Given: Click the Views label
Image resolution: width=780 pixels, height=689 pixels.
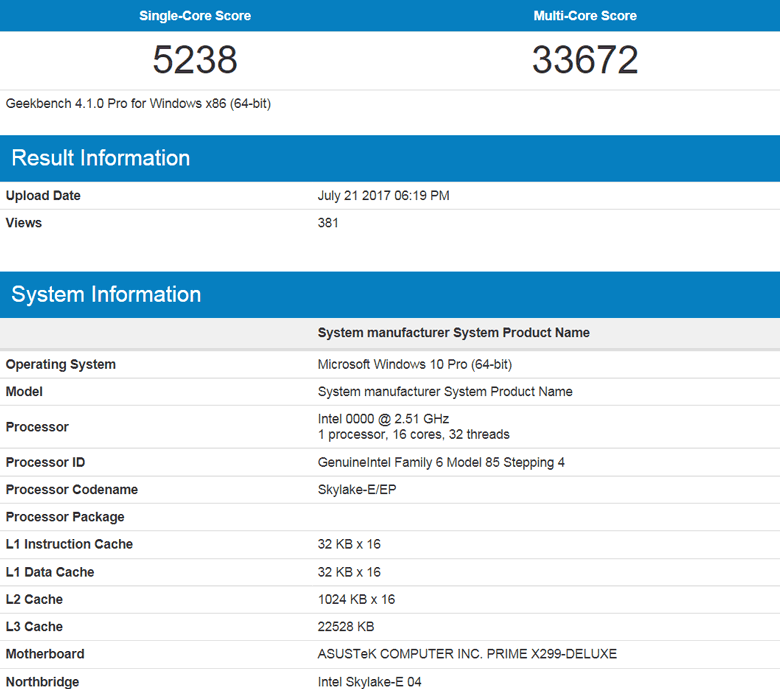Looking at the screenshot, I should tap(23, 222).
